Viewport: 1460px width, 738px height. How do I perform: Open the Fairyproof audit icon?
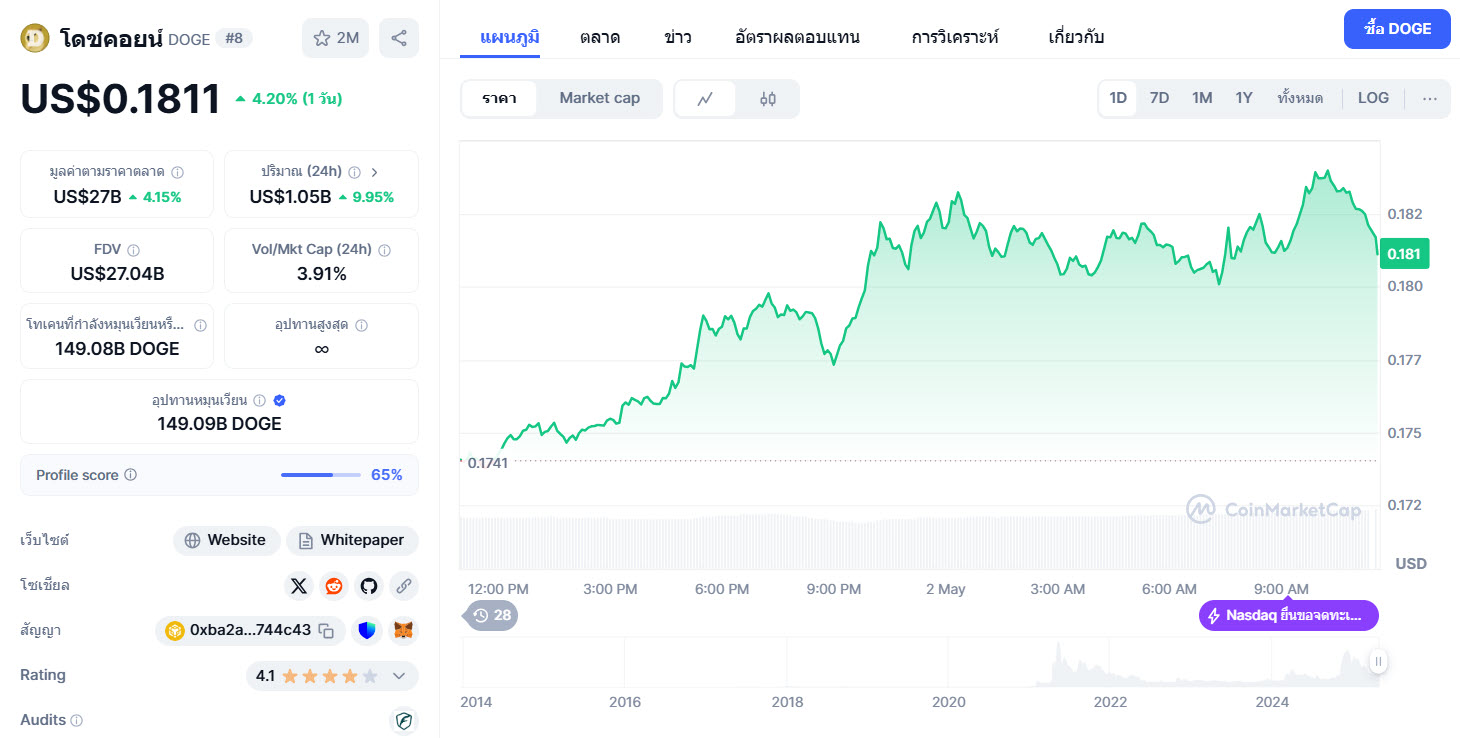pos(404,720)
